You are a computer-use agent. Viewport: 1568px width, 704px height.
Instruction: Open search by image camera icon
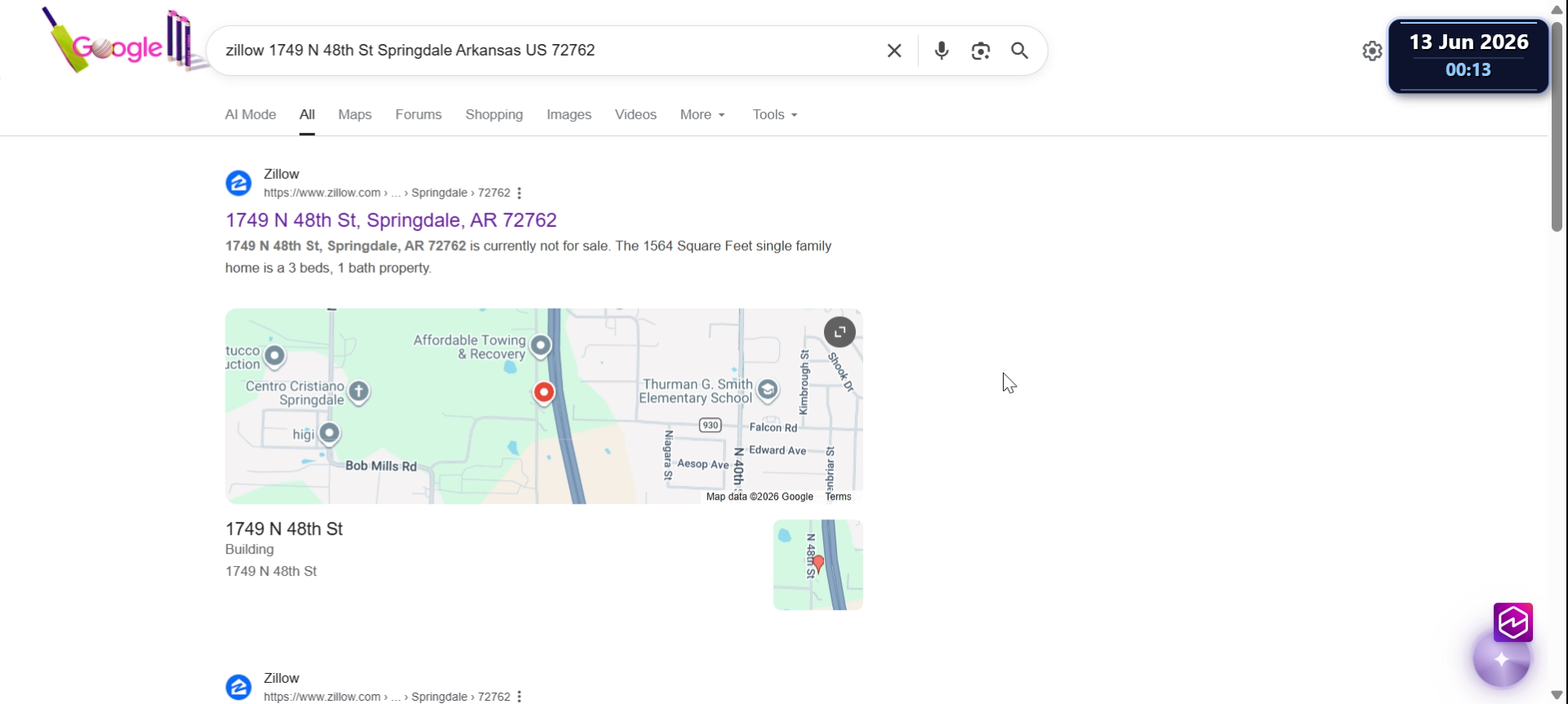pyautogui.click(x=981, y=51)
